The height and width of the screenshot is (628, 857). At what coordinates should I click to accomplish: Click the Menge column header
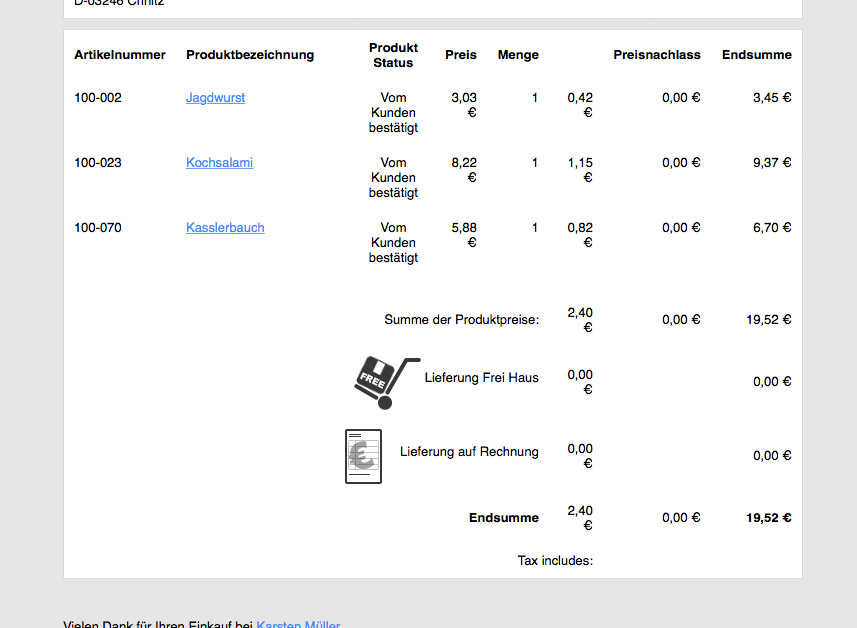pos(518,55)
